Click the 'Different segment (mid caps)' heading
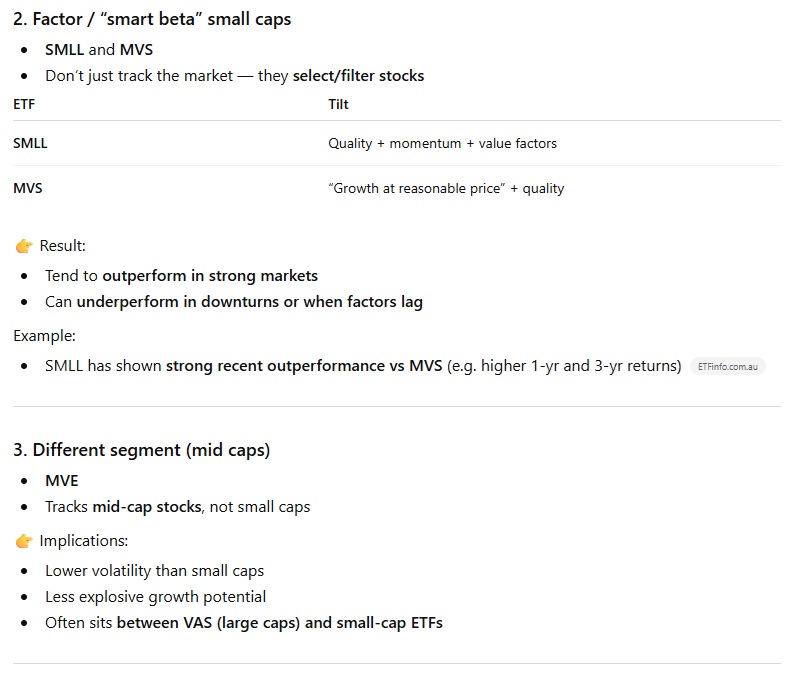 click(x=141, y=450)
